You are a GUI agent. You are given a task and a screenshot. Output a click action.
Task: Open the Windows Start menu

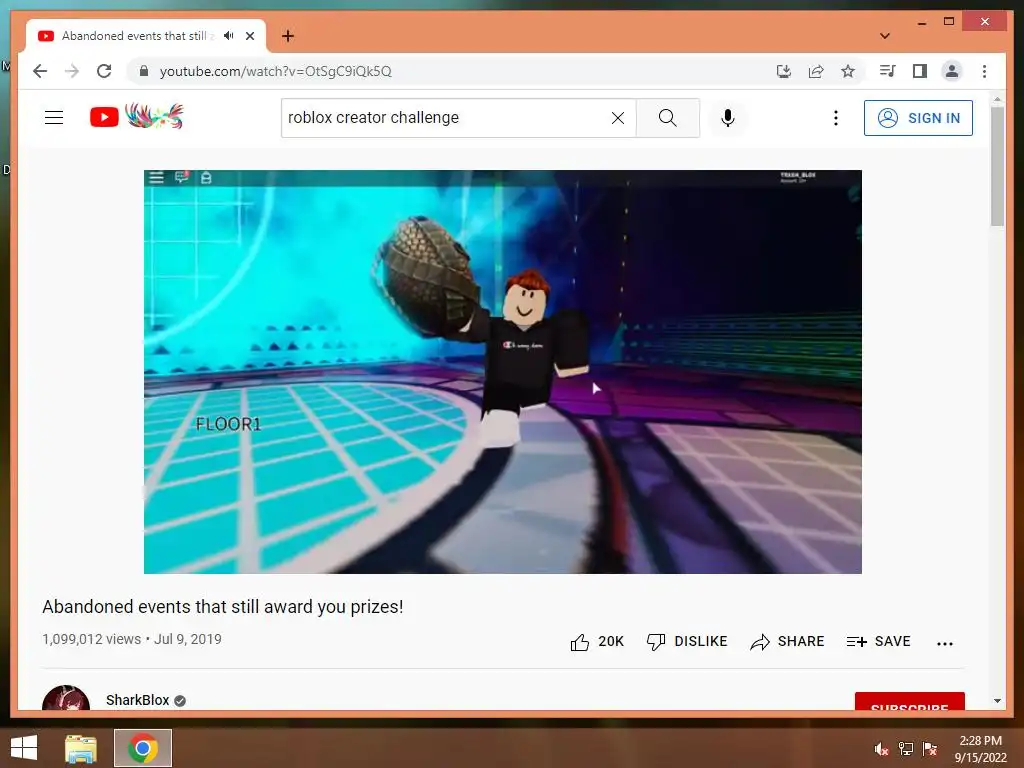tap(24, 748)
